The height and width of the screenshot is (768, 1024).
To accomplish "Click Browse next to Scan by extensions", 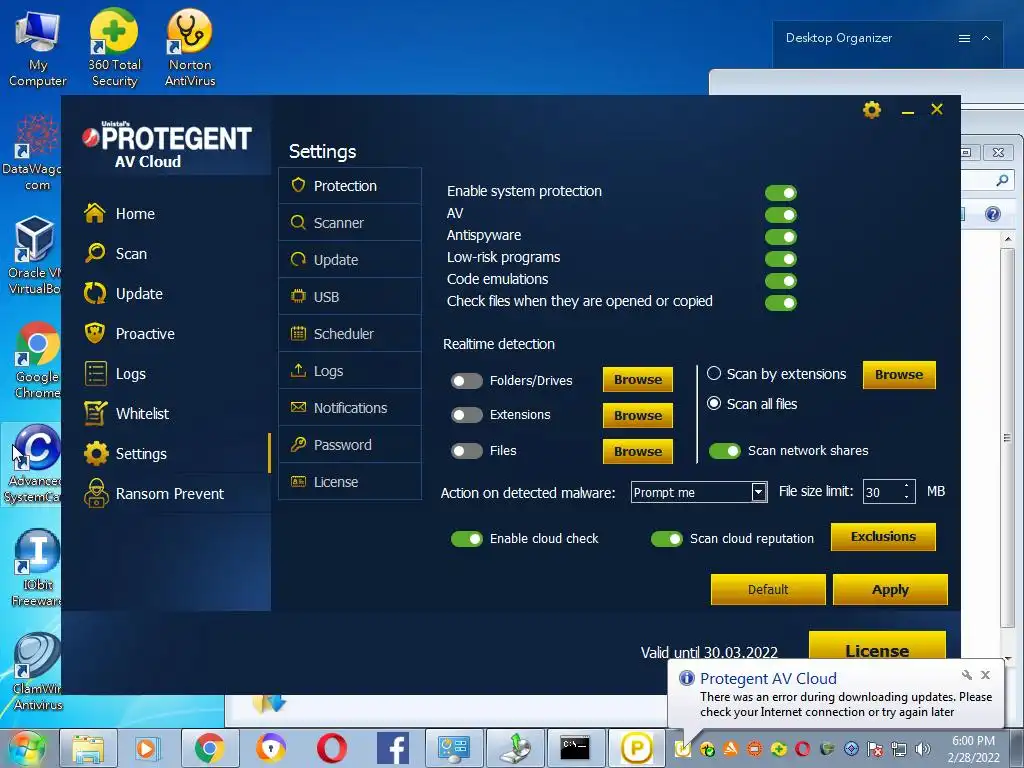I will tap(899, 375).
